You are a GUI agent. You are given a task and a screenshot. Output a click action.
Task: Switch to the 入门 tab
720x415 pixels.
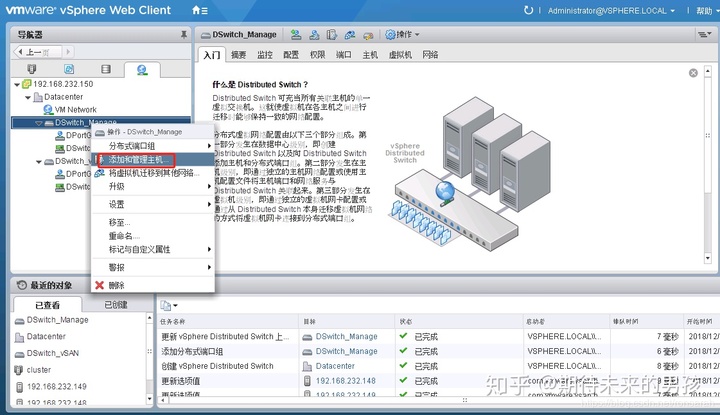pos(212,55)
